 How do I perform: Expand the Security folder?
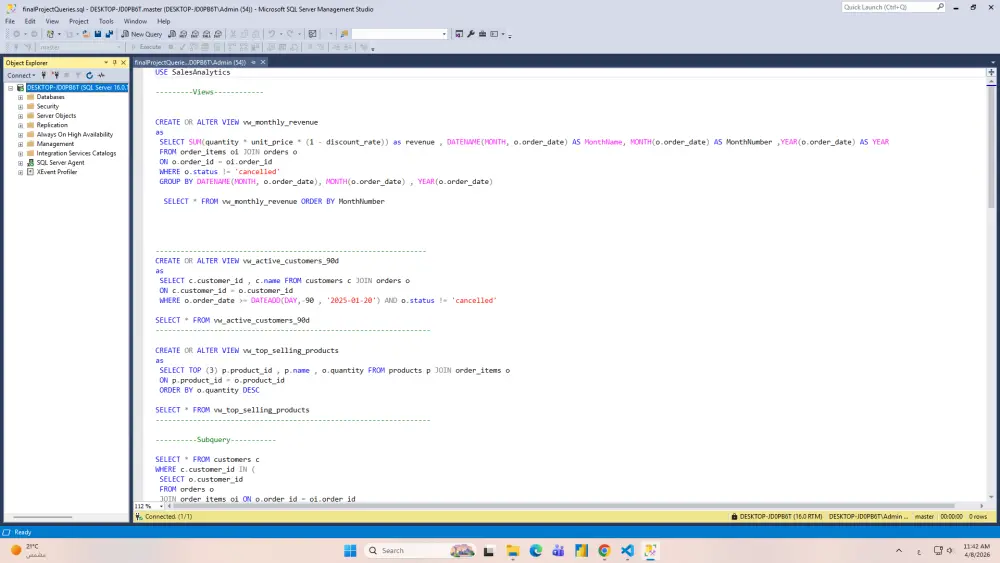pos(20,106)
